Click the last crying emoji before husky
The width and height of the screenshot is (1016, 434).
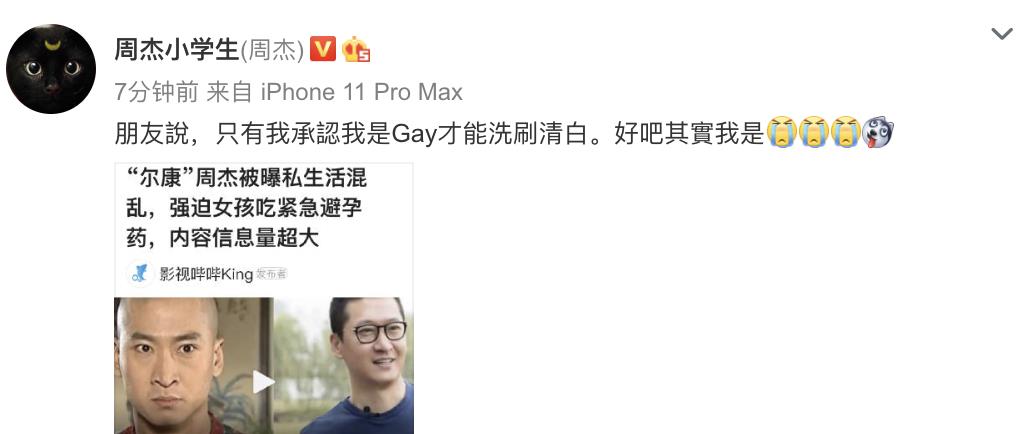coord(846,132)
